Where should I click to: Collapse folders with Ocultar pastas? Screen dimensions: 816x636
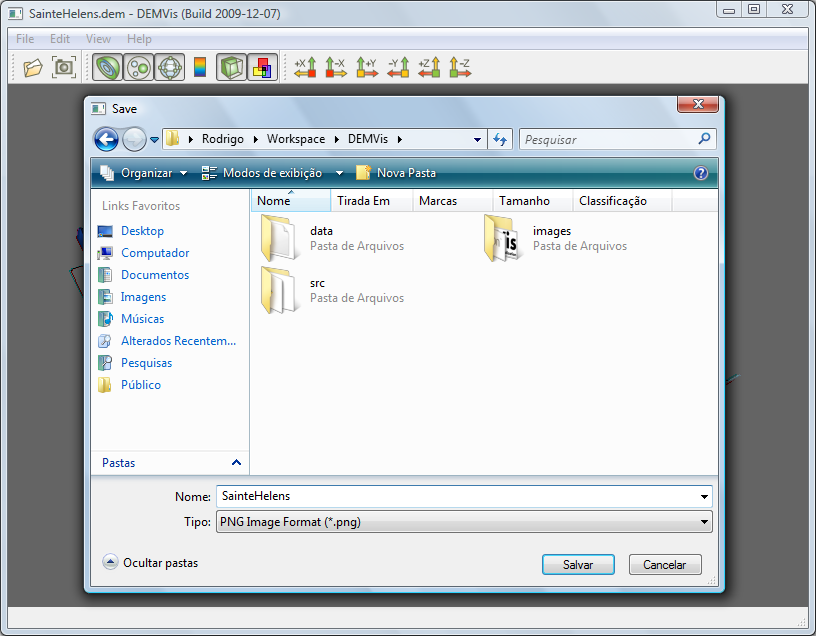[x=151, y=563]
